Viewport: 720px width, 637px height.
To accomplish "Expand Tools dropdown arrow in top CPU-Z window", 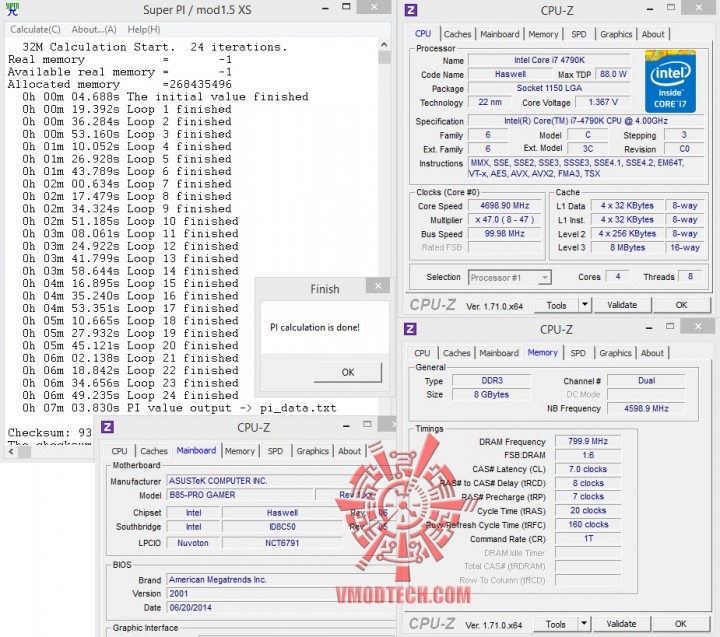I will [585, 305].
